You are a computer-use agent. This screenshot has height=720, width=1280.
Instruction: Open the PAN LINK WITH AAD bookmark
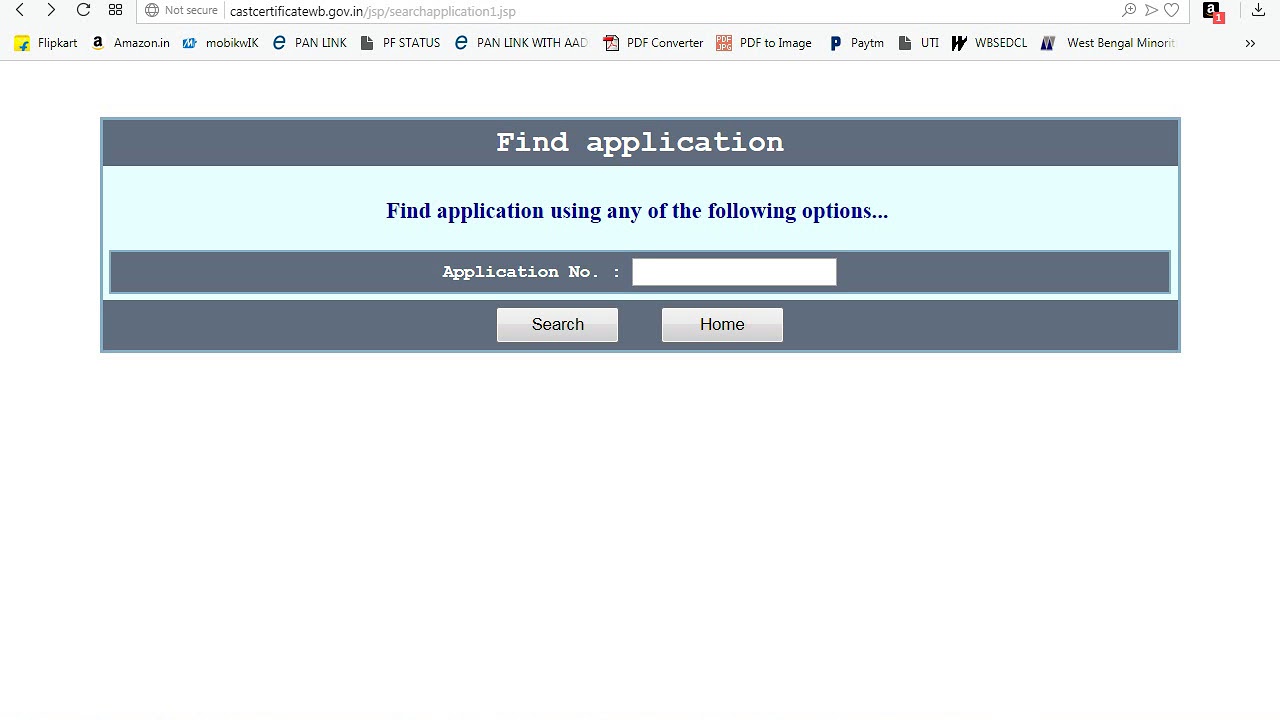tap(521, 43)
